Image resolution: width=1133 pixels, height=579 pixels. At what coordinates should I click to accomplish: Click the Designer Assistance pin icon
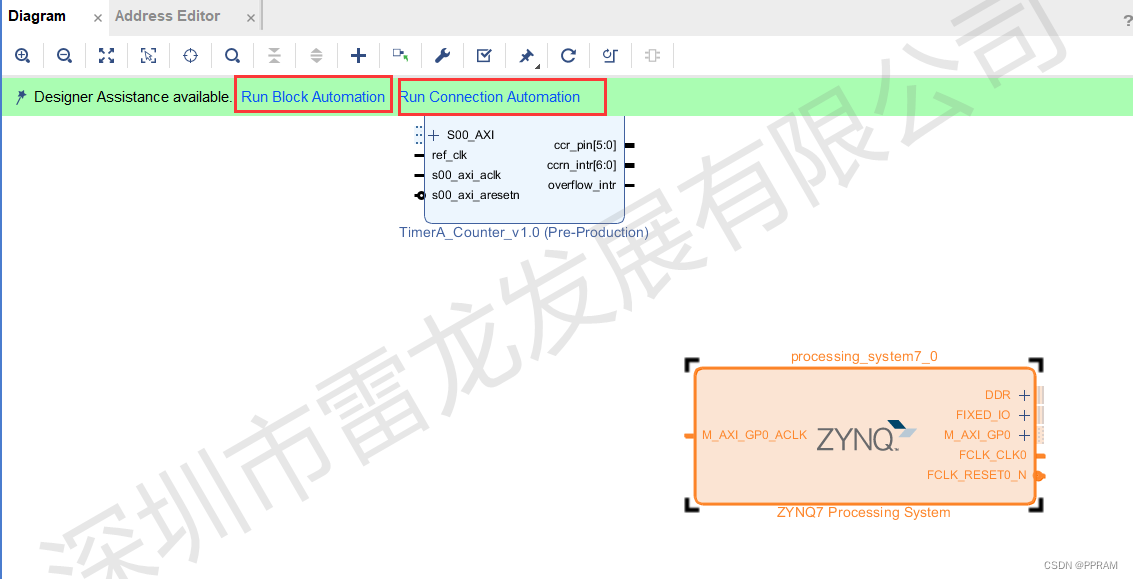point(21,97)
